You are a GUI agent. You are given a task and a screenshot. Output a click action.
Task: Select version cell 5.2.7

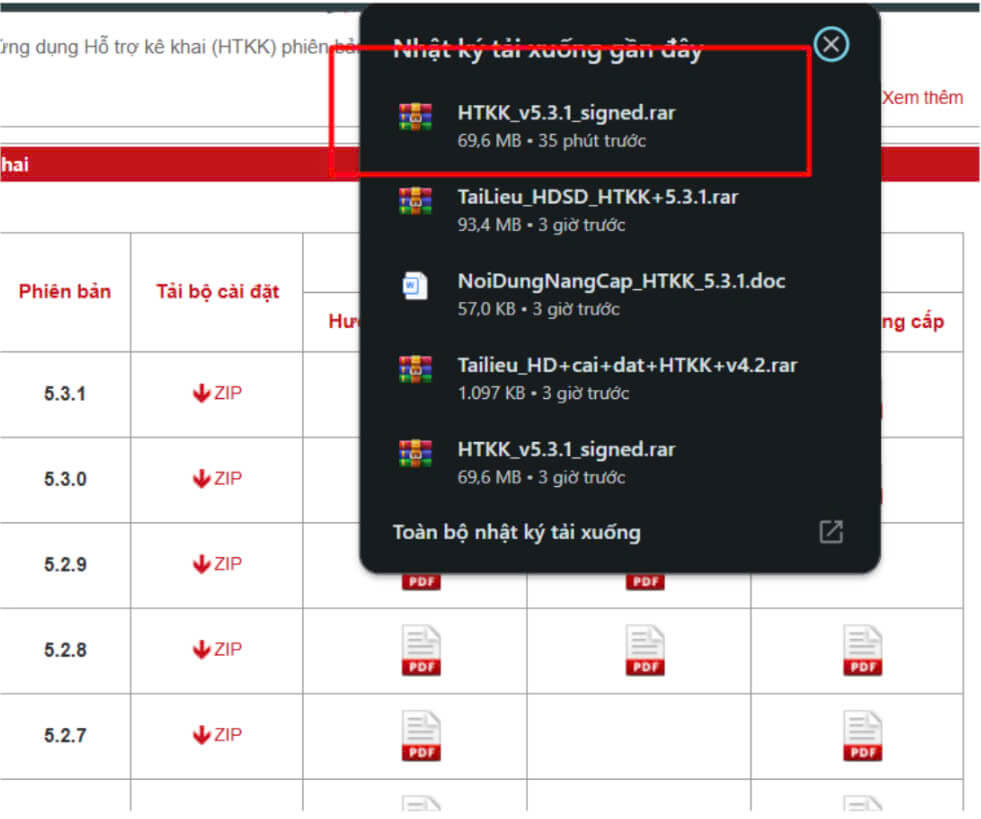pyautogui.click(x=65, y=735)
